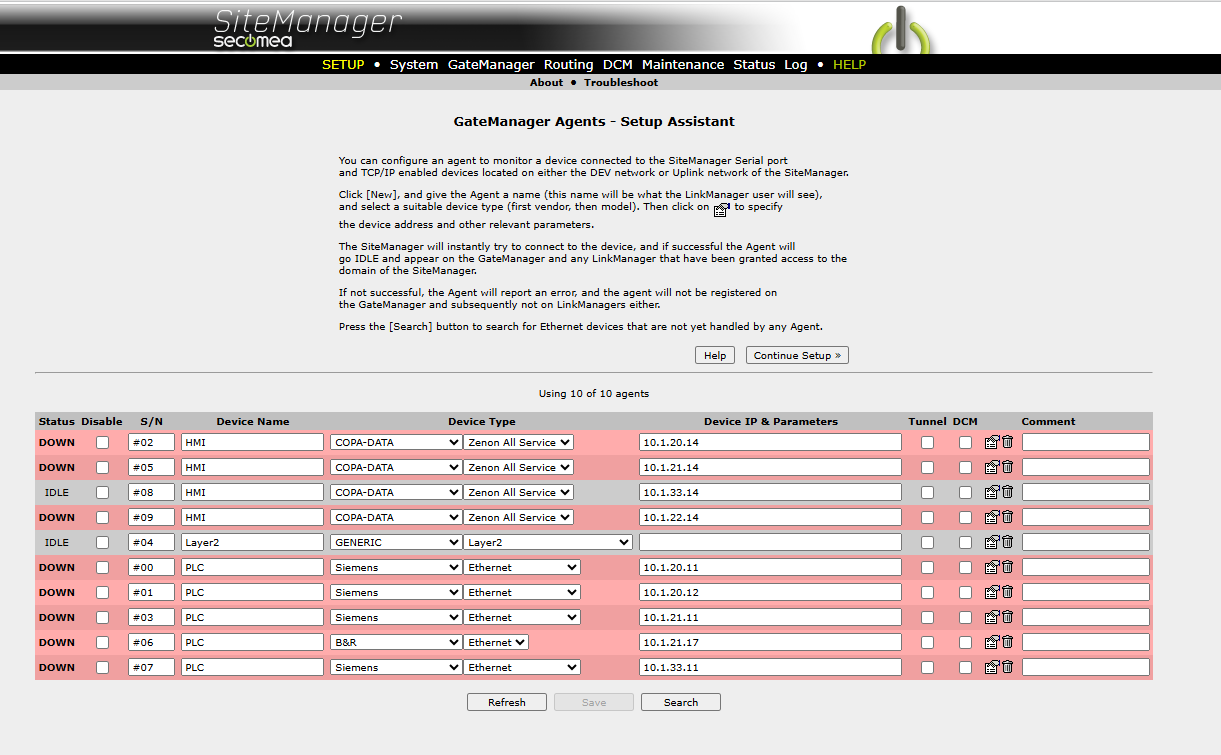Image resolution: width=1221 pixels, height=755 pixels.
Task: Delete agent #09 with trash icon
Action: 1007,517
